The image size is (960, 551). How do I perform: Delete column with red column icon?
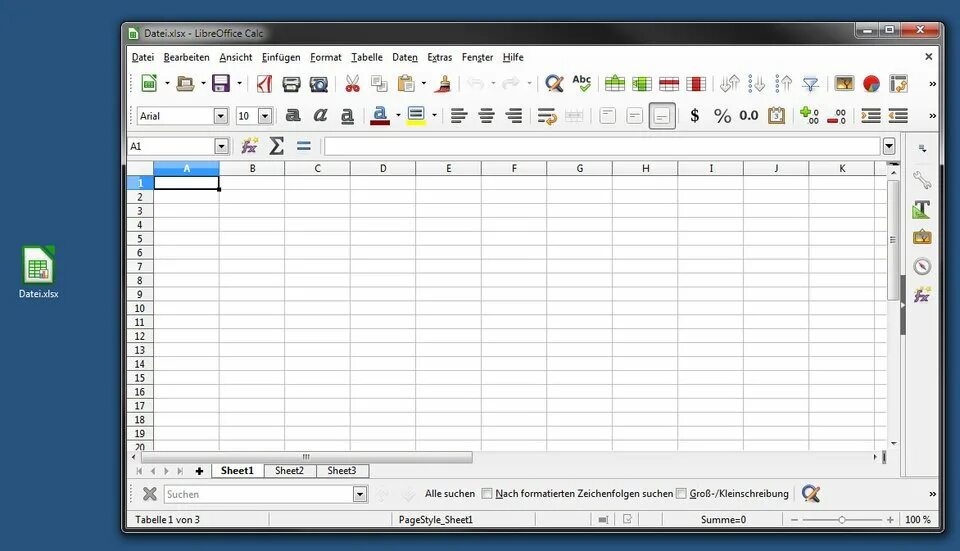click(x=696, y=83)
